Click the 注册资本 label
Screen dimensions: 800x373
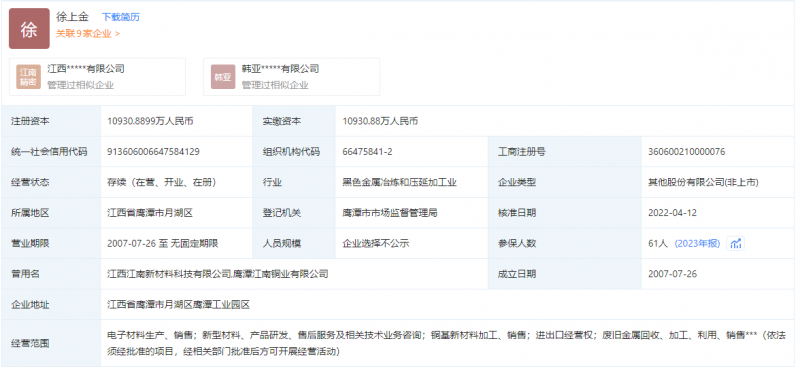pos(30,121)
